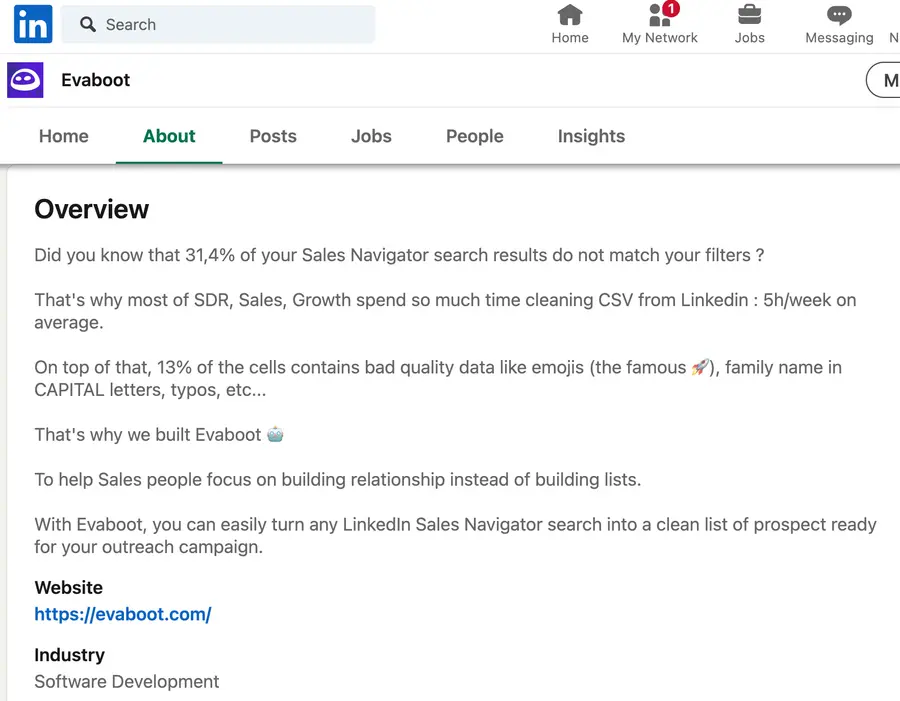Select the My Network label in the navigation
Screen dimensions: 900x701
coord(660,37)
